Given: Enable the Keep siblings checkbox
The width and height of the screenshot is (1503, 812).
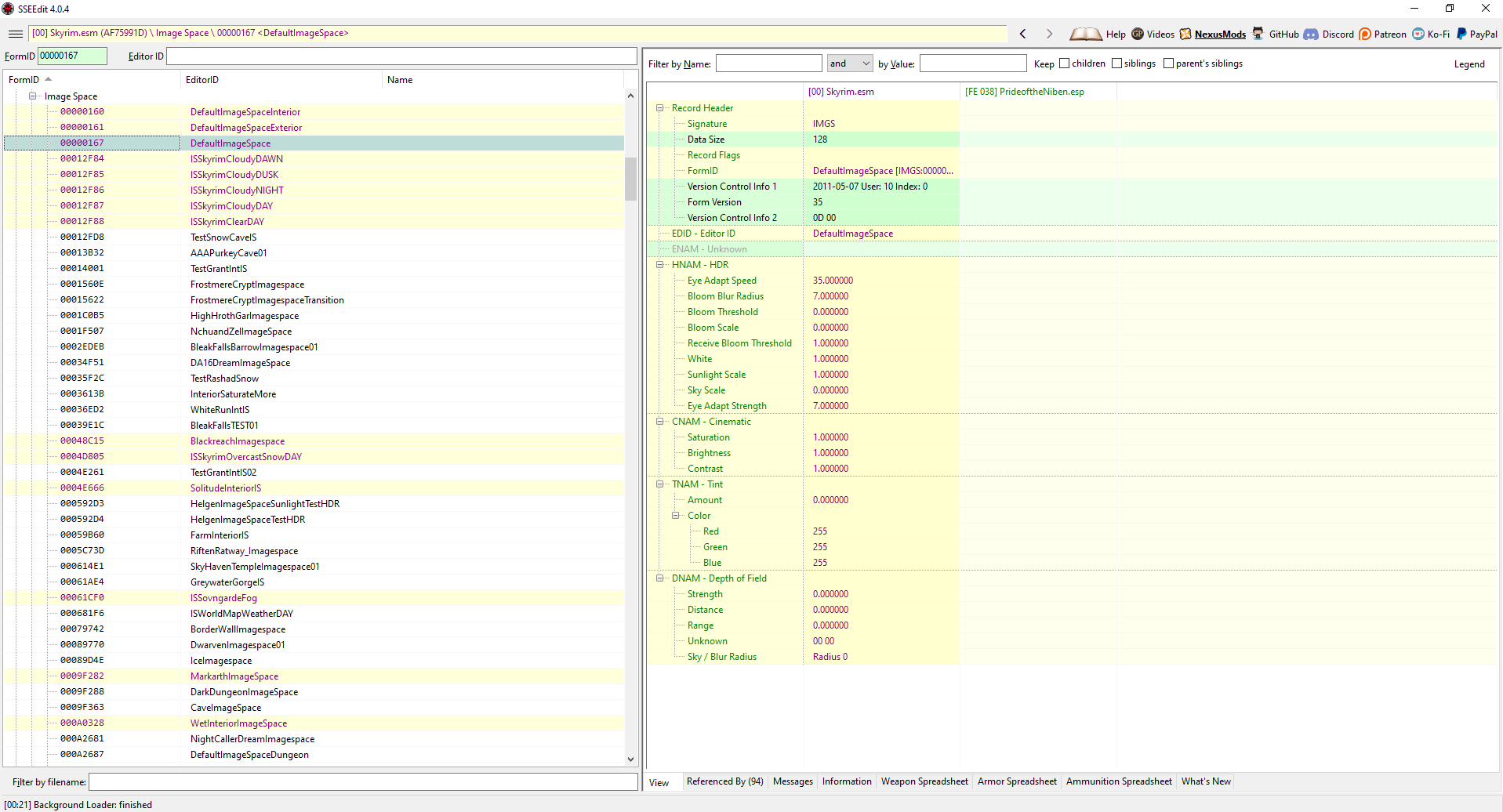Looking at the screenshot, I should (x=1116, y=63).
